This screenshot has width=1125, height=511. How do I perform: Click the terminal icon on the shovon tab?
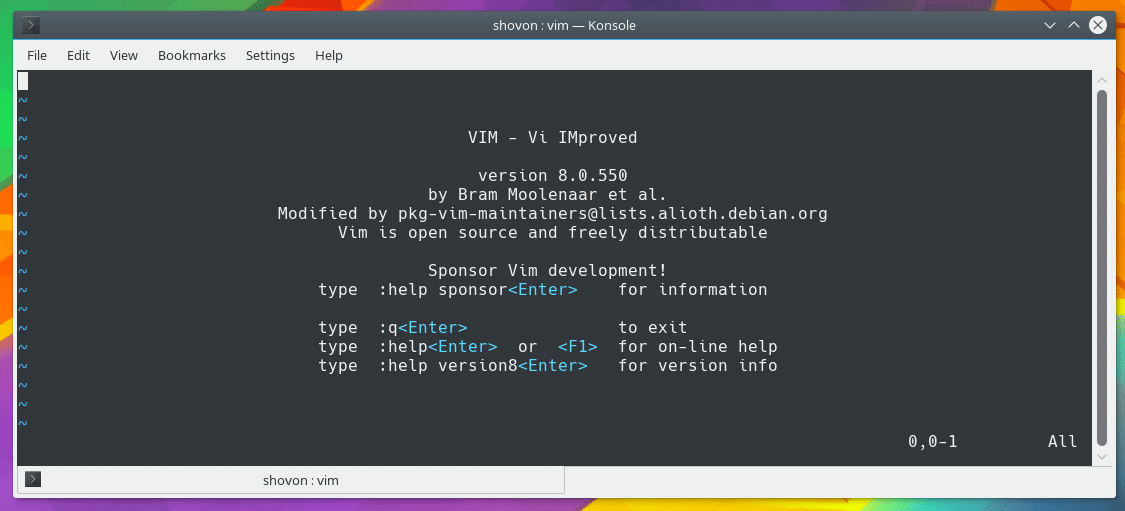pyautogui.click(x=34, y=479)
